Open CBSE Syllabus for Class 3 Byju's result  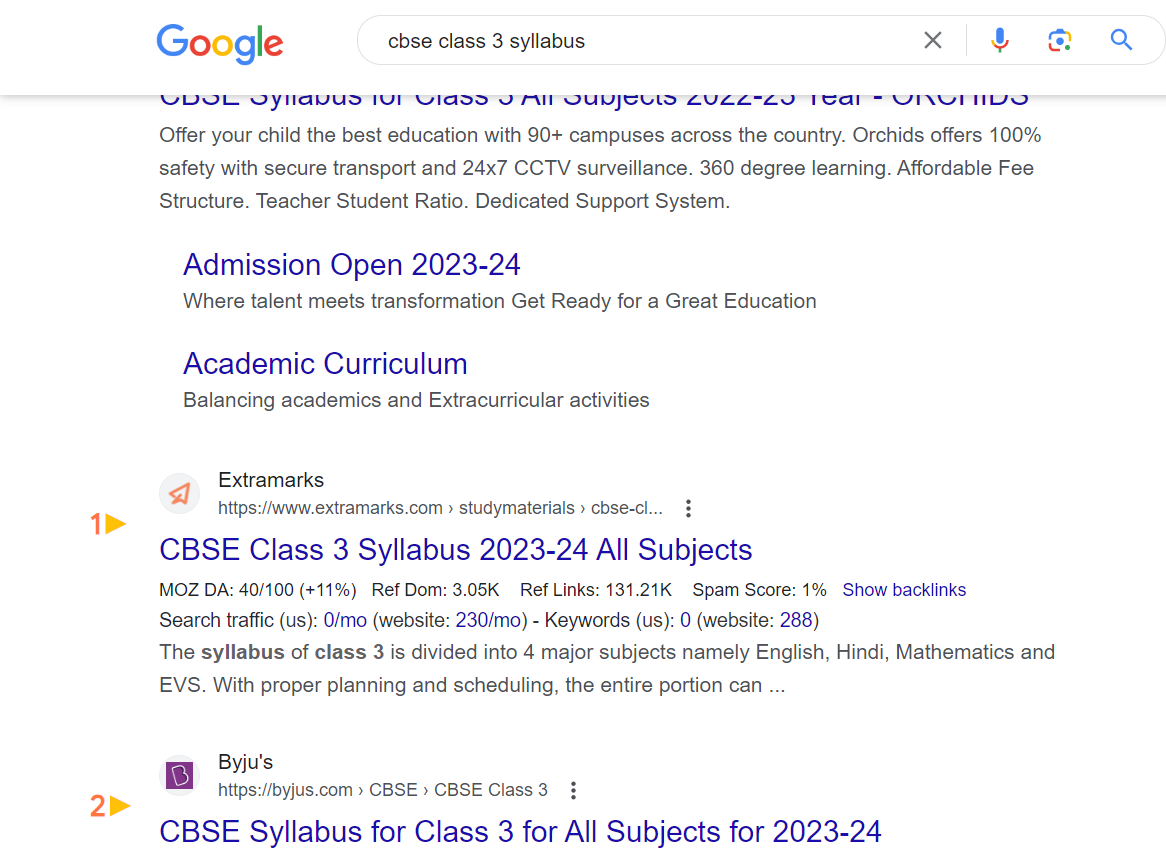pos(521,831)
